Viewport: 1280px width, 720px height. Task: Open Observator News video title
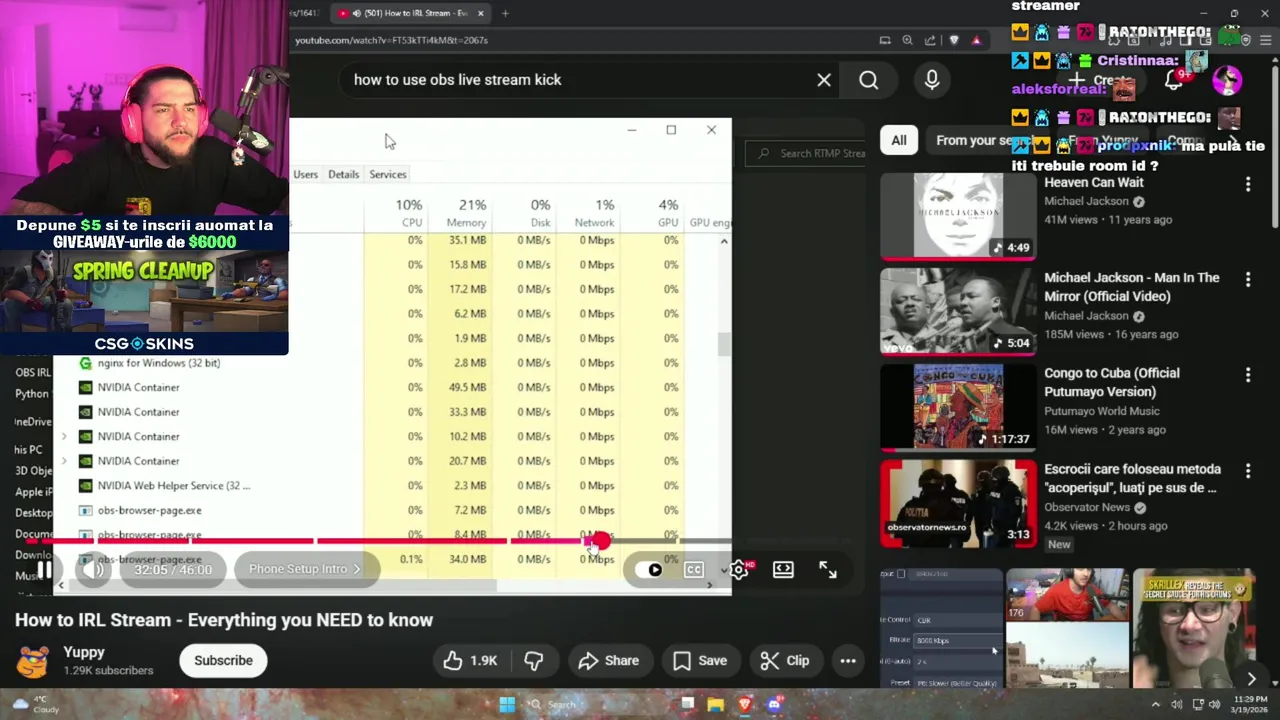[x=1132, y=478]
